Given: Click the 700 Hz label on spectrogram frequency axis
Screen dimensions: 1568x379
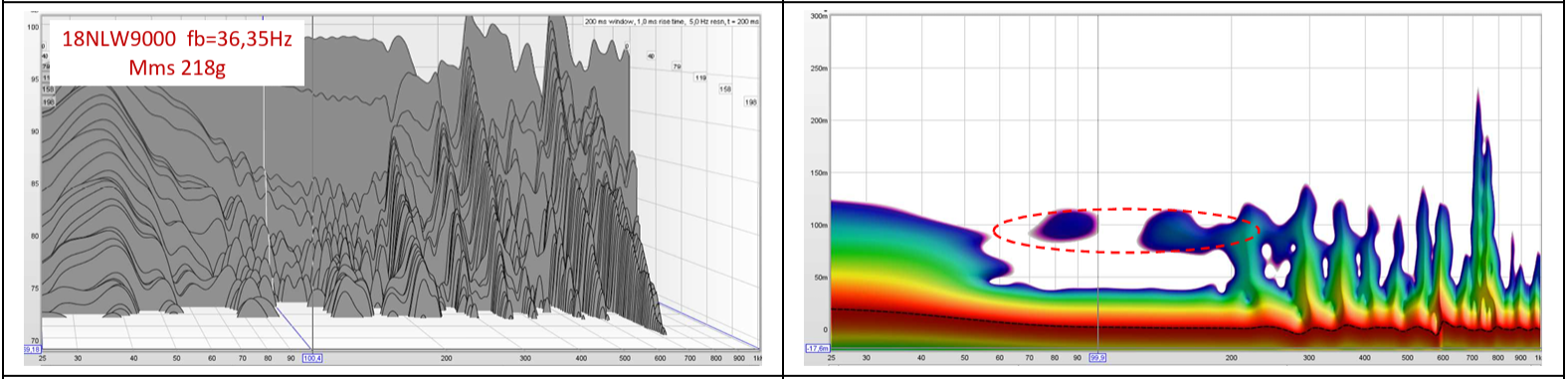Looking at the screenshot, I should (1471, 357).
